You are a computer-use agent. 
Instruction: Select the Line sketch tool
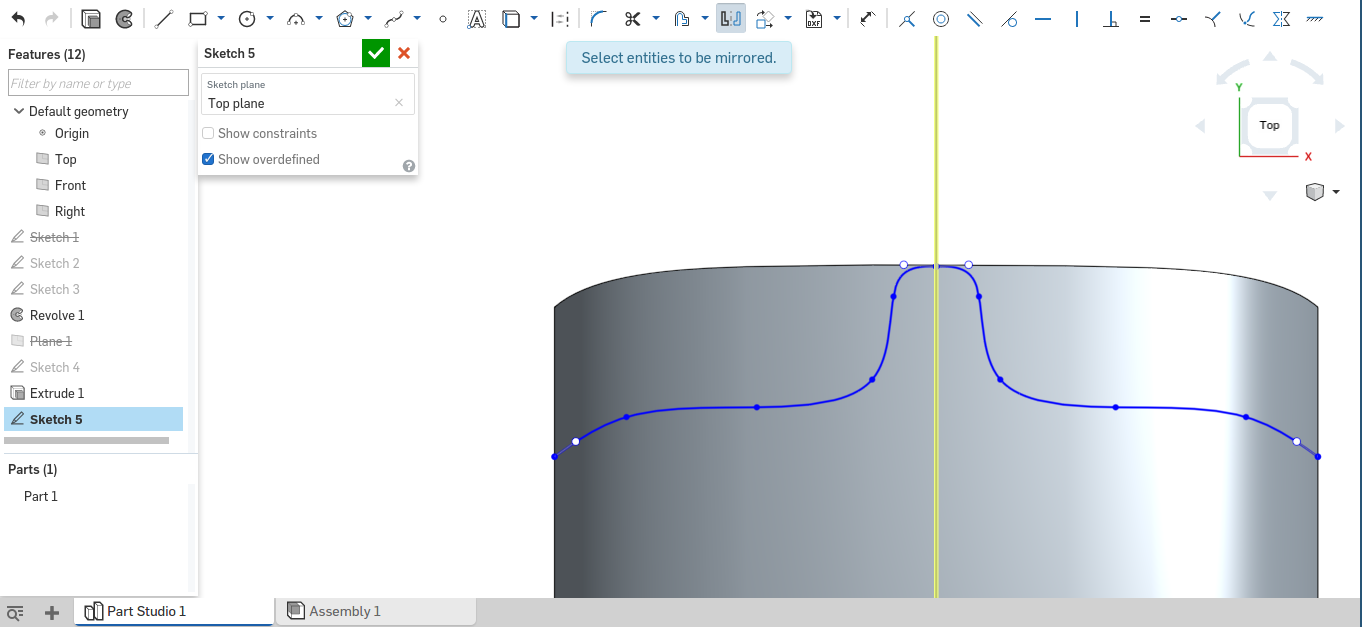click(164, 18)
